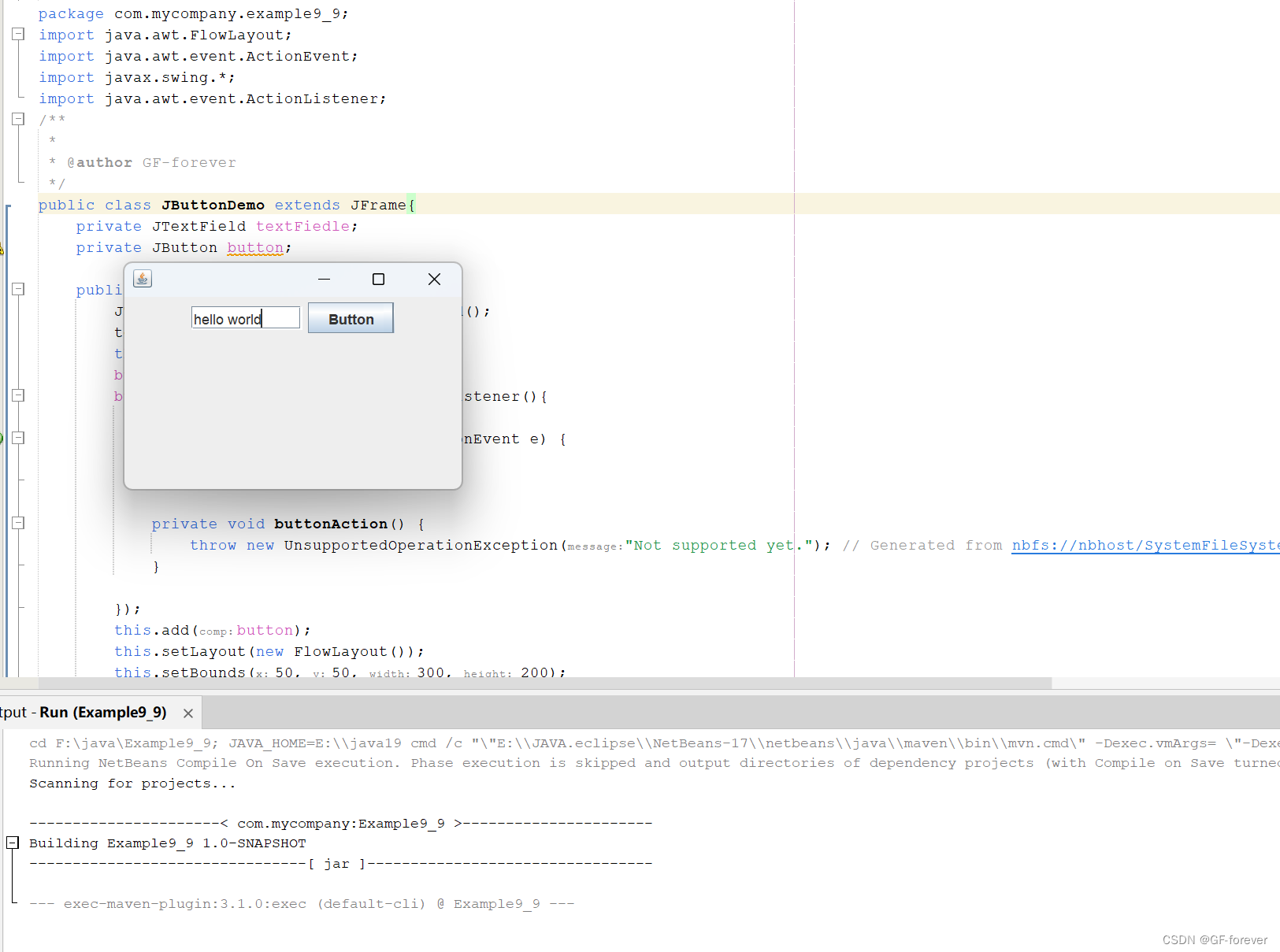Click the package com.mycompany.example9_9 line
Screen dimensions: 1280x952
pos(193,14)
